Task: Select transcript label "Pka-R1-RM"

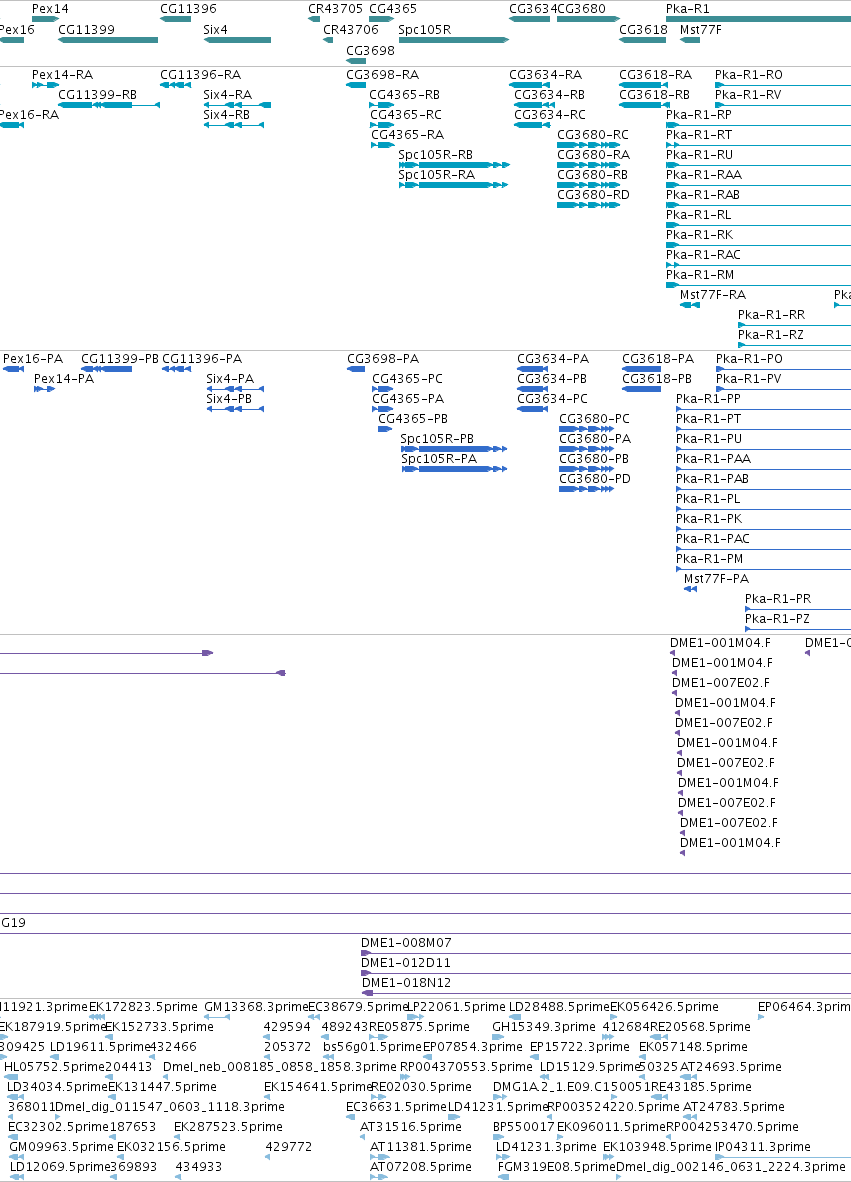Action: [700, 275]
